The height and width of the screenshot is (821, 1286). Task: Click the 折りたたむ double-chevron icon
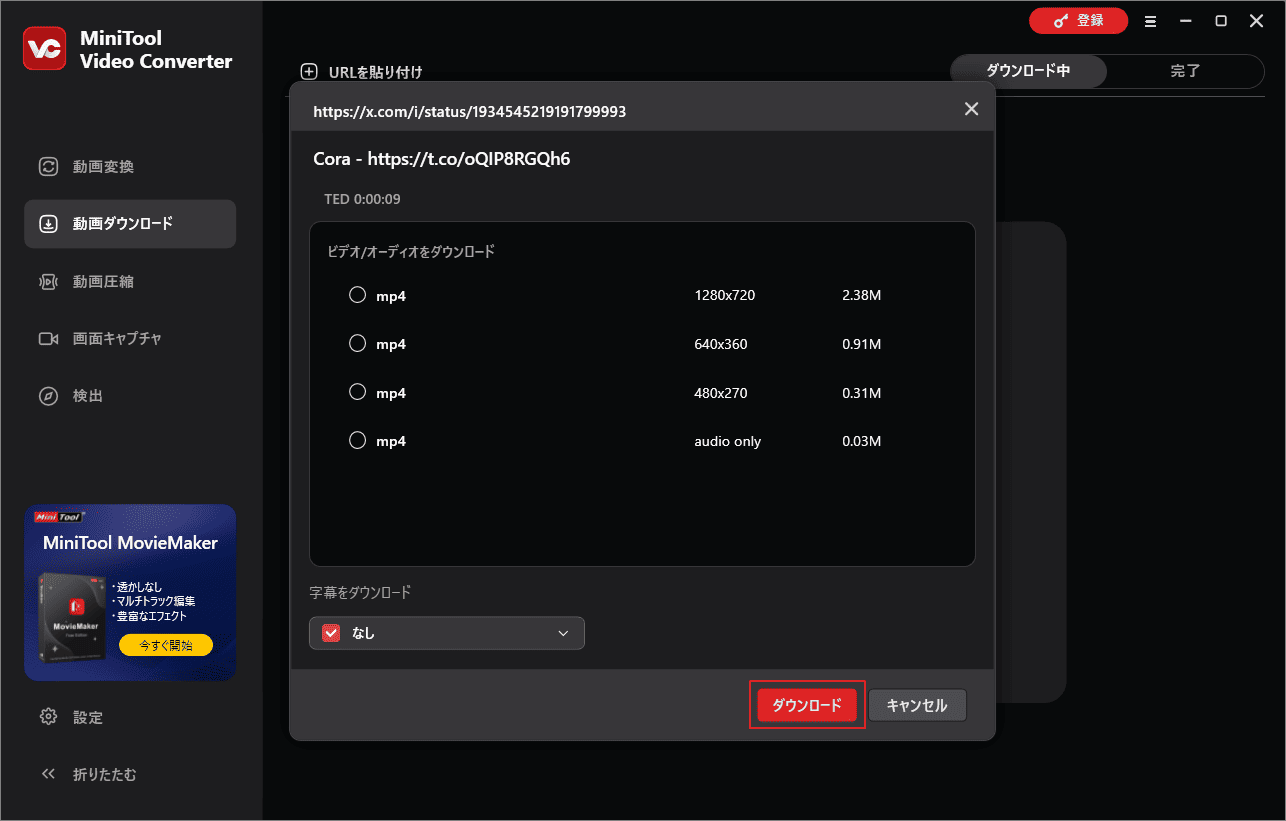pyautogui.click(x=48, y=774)
